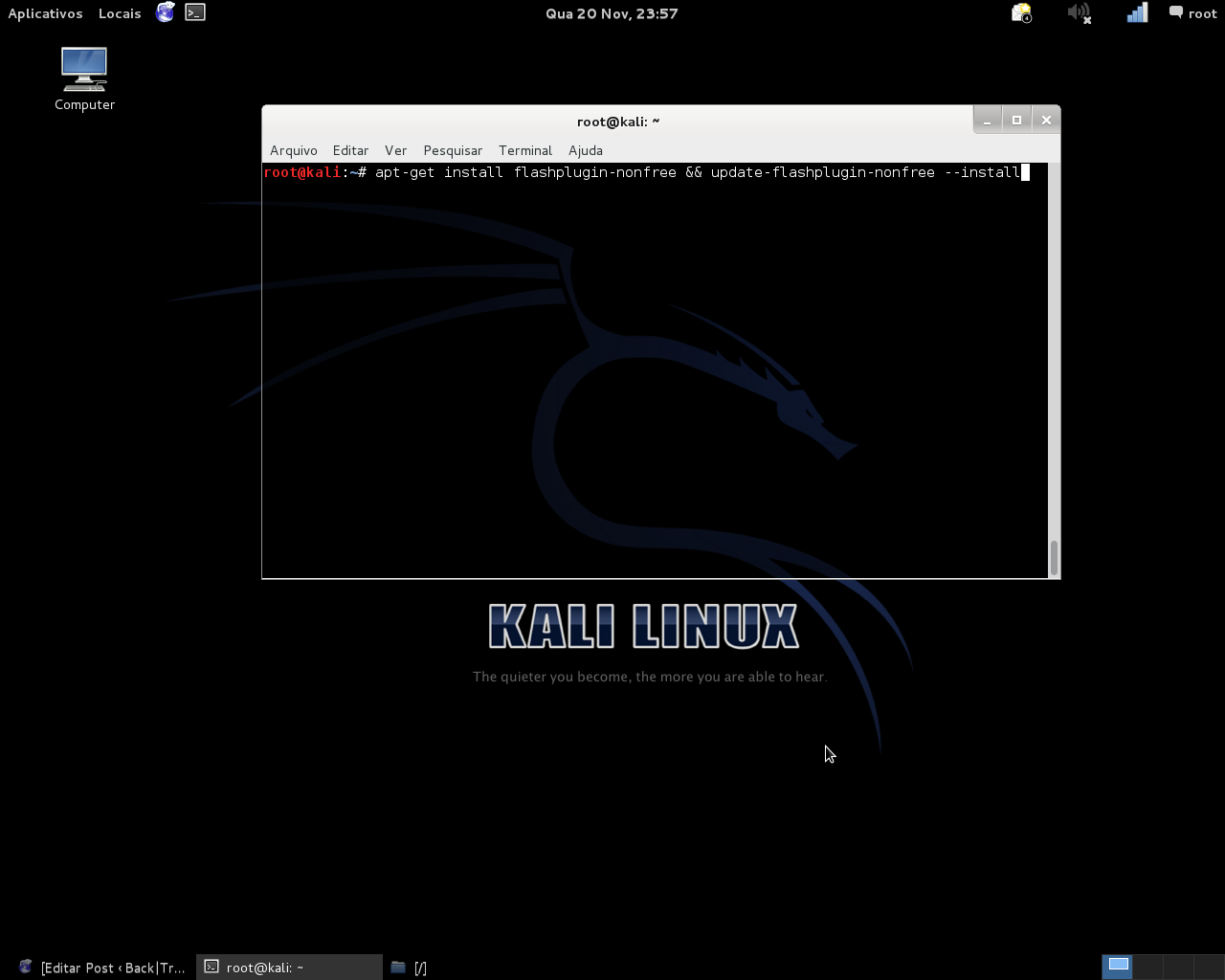The width and height of the screenshot is (1225, 980).
Task: Open the root user menu
Action: [1192, 13]
